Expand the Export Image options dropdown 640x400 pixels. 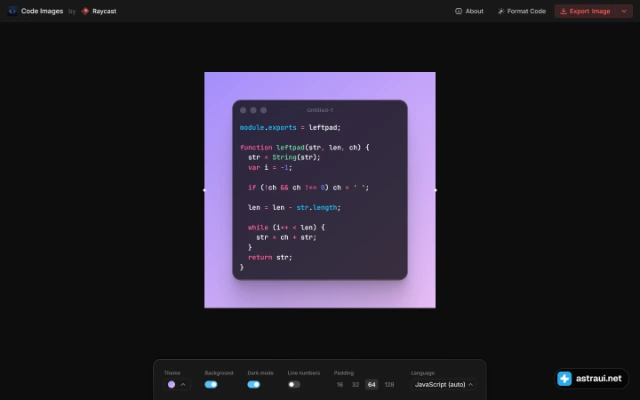tap(624, 11)
